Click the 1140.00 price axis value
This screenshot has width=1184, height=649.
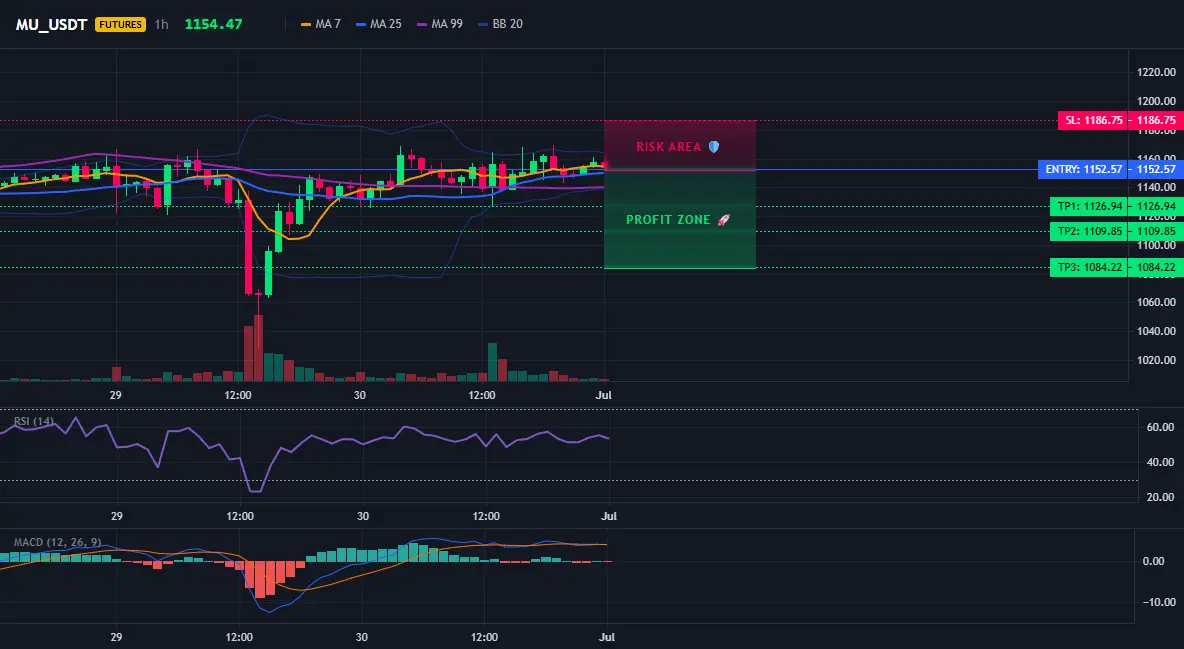1156,187
